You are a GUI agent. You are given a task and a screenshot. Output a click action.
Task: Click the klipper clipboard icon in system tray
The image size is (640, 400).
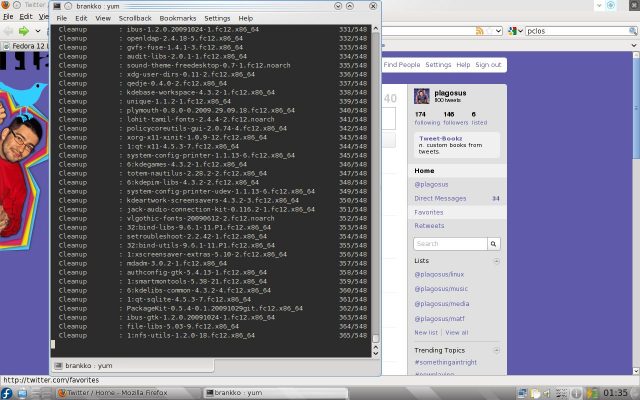point(535,393)
